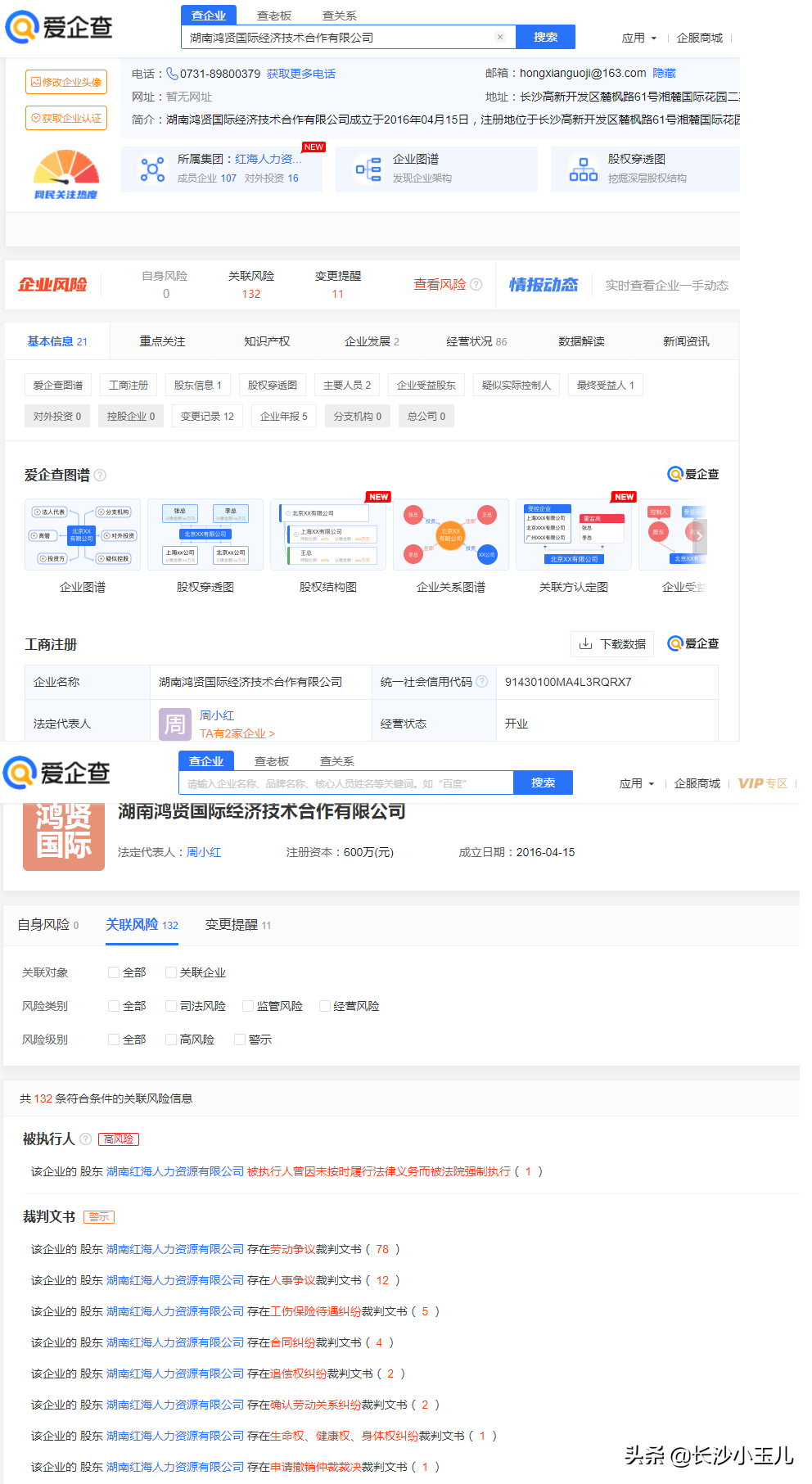This screenshot has width=812, height=1484.
Task: Click inside the lower search input field
Action: (346, 783)
